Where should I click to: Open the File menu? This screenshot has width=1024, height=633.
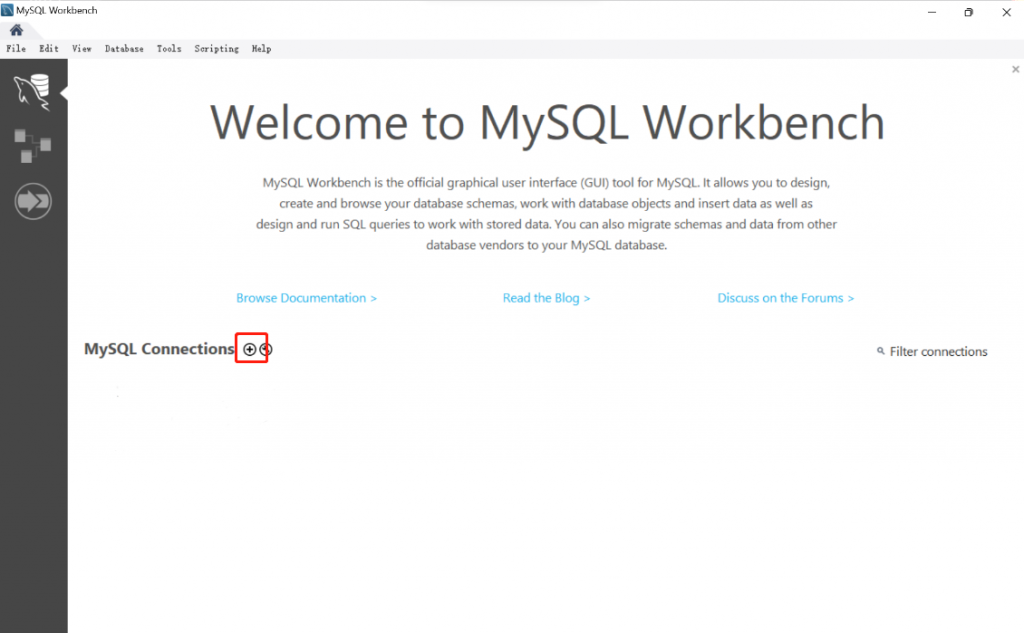tap(16, 49)
